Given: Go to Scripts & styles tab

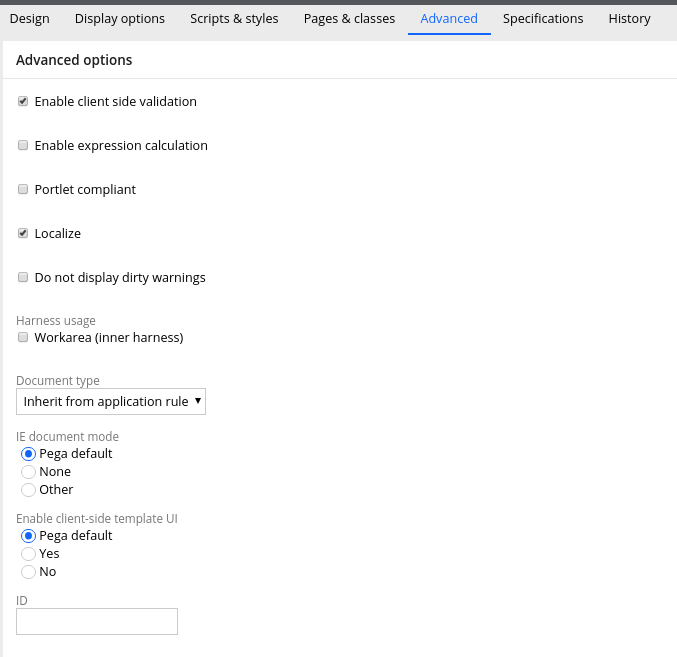Looking at the screenshot, I should pyautogui.click(x=234, y=19).
